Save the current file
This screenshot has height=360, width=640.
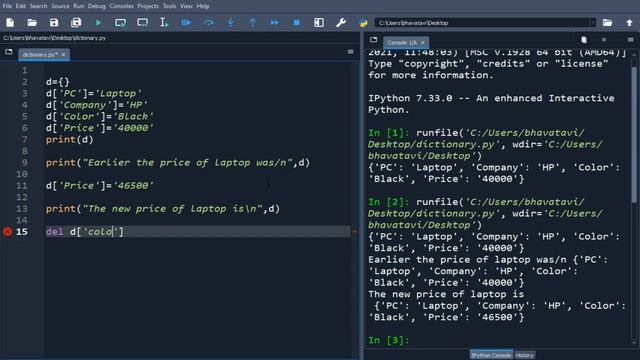(x=54, y=23)
